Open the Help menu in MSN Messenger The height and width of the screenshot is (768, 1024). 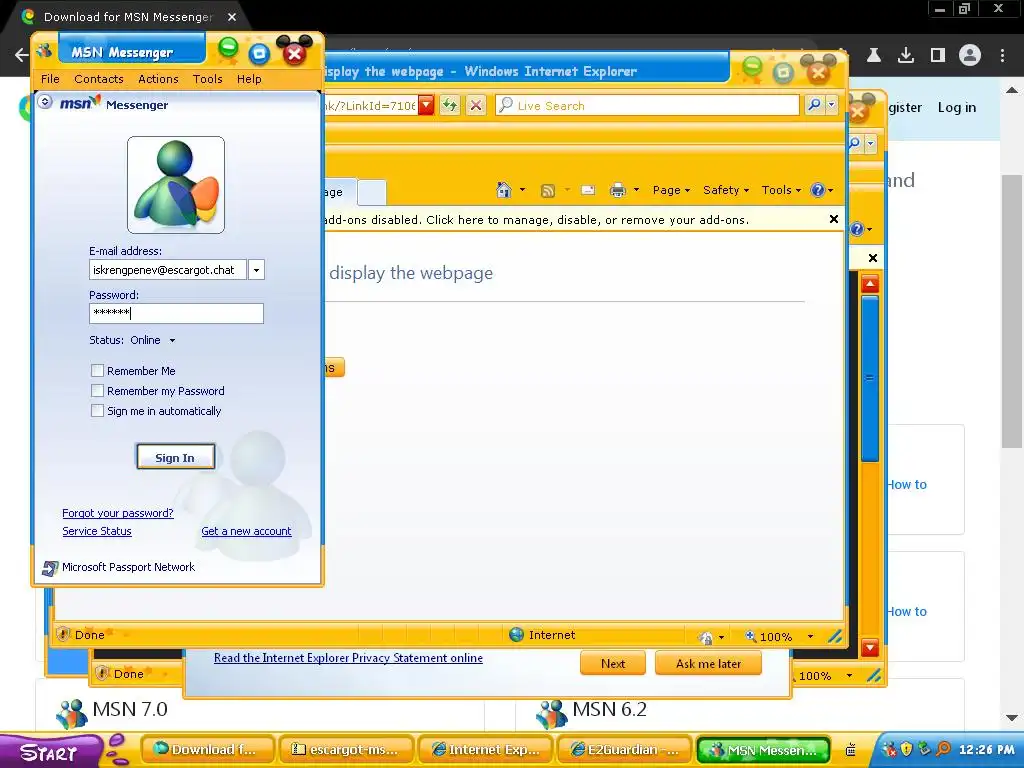[x=249, y=79]
